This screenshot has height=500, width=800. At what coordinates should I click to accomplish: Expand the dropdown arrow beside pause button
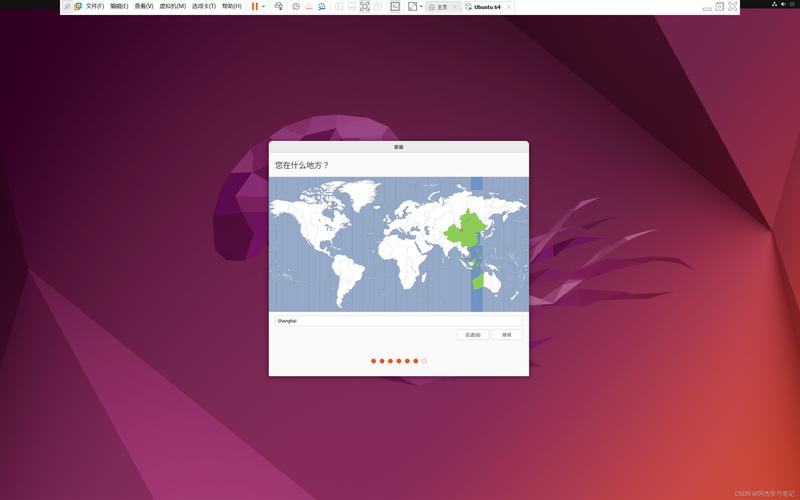(263, 7)
